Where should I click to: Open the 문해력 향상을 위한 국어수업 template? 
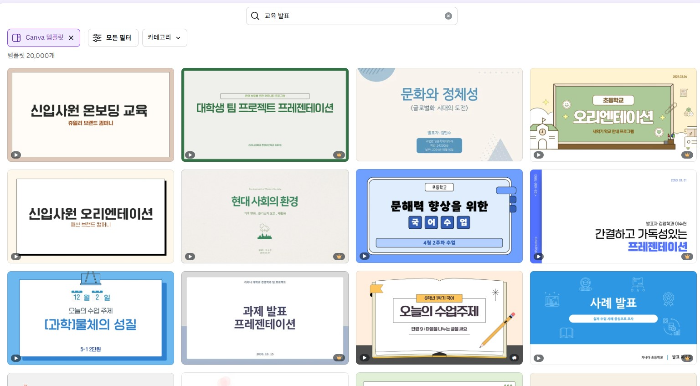439,216
